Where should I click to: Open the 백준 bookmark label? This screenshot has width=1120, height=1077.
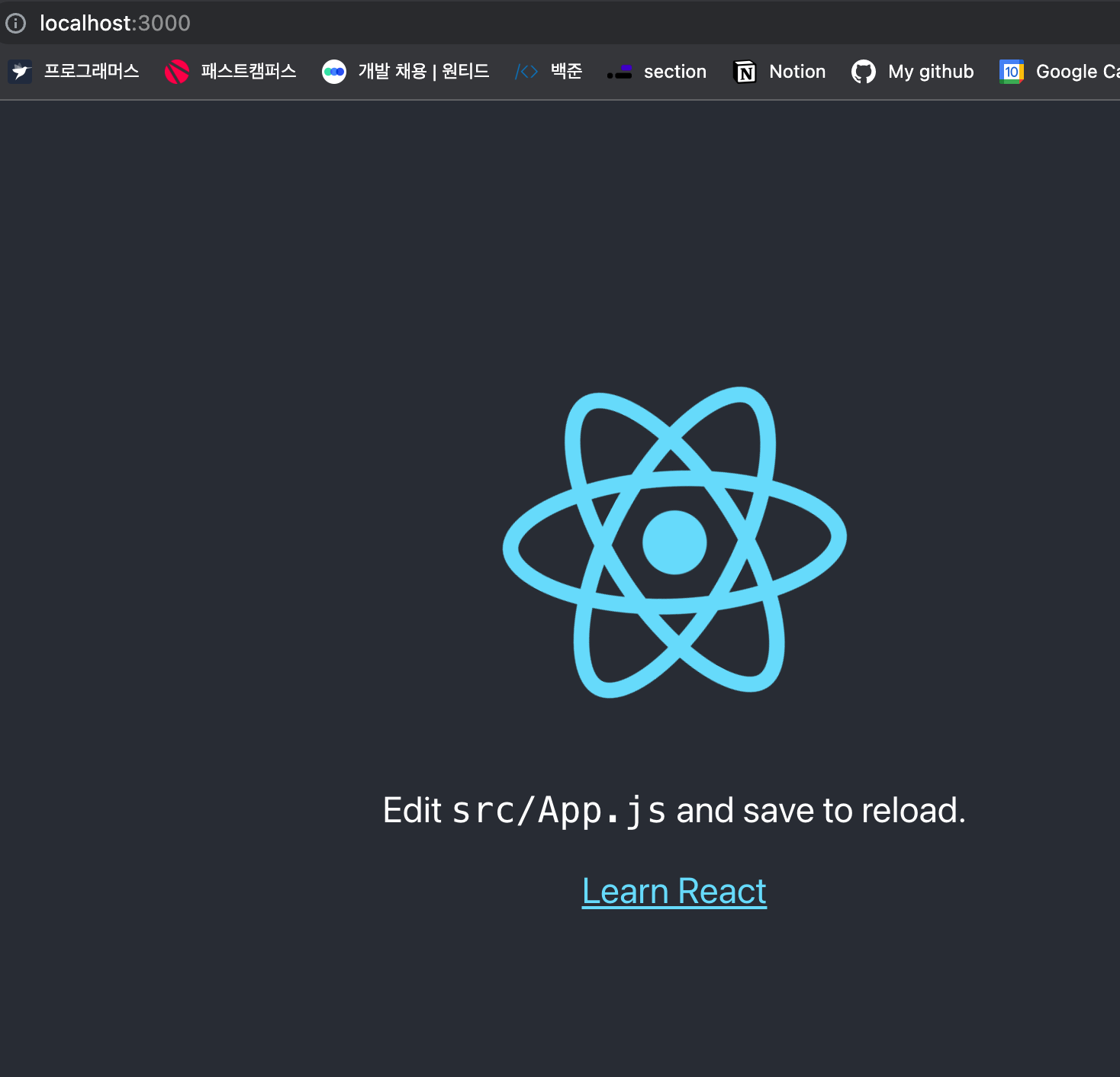(x=567, y=71)
